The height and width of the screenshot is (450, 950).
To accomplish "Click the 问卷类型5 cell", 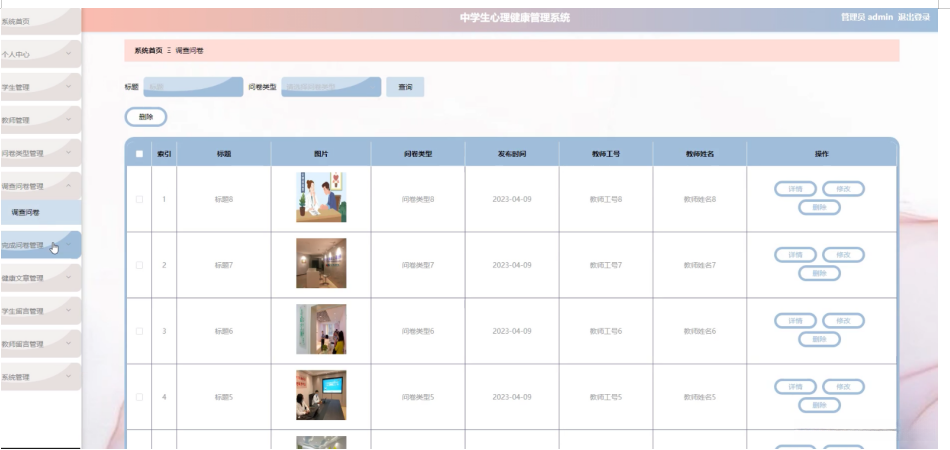I will [x=418, y=397].
